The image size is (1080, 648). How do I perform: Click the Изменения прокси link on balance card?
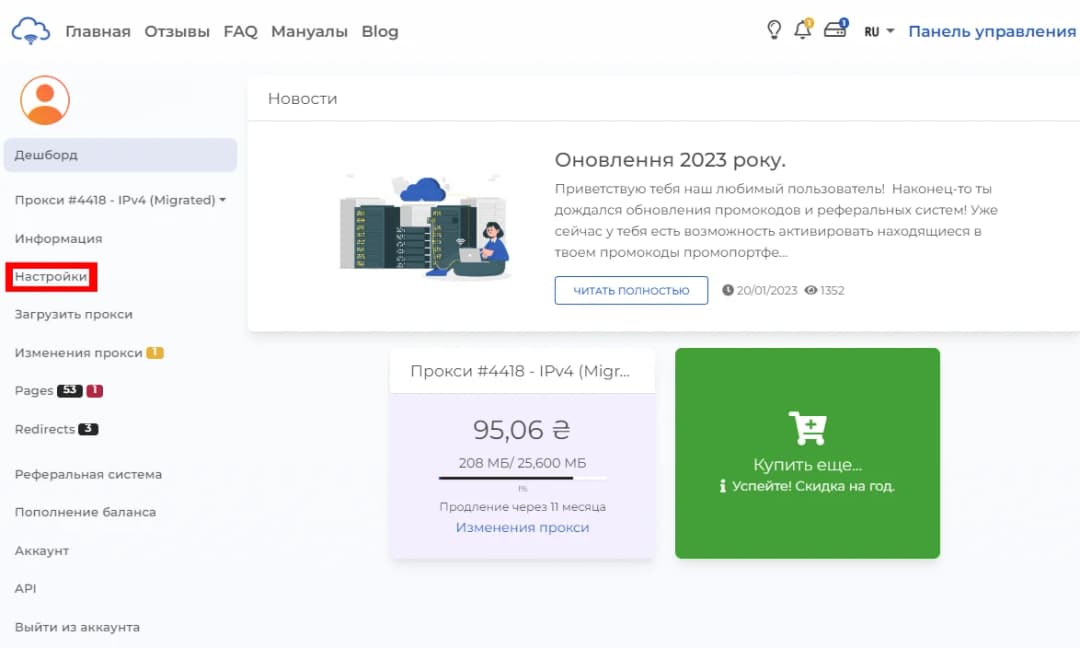click(x=522, y=527)
